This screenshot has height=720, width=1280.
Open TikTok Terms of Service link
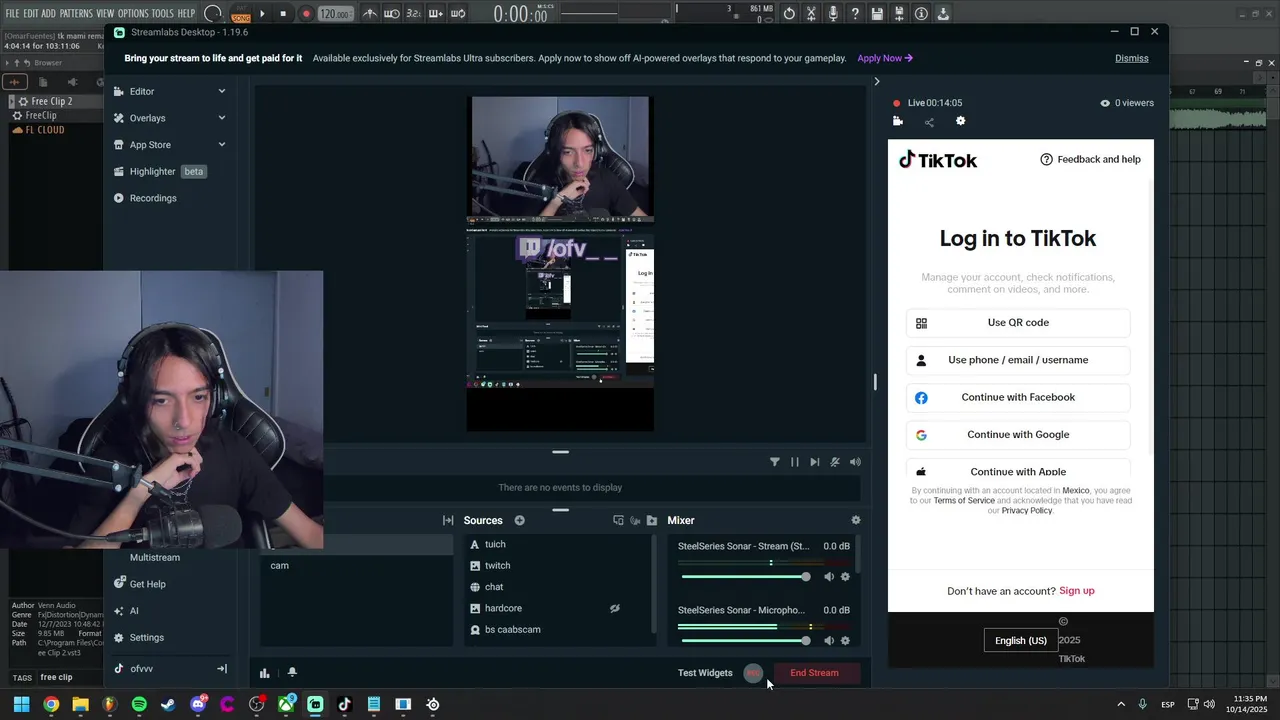964,500
